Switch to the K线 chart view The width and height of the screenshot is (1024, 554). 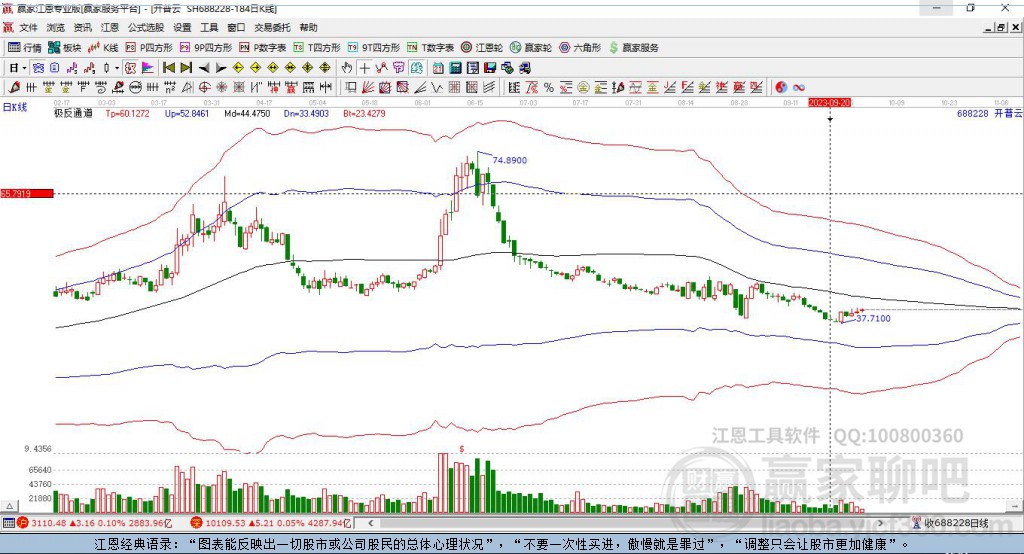point(103,48)
